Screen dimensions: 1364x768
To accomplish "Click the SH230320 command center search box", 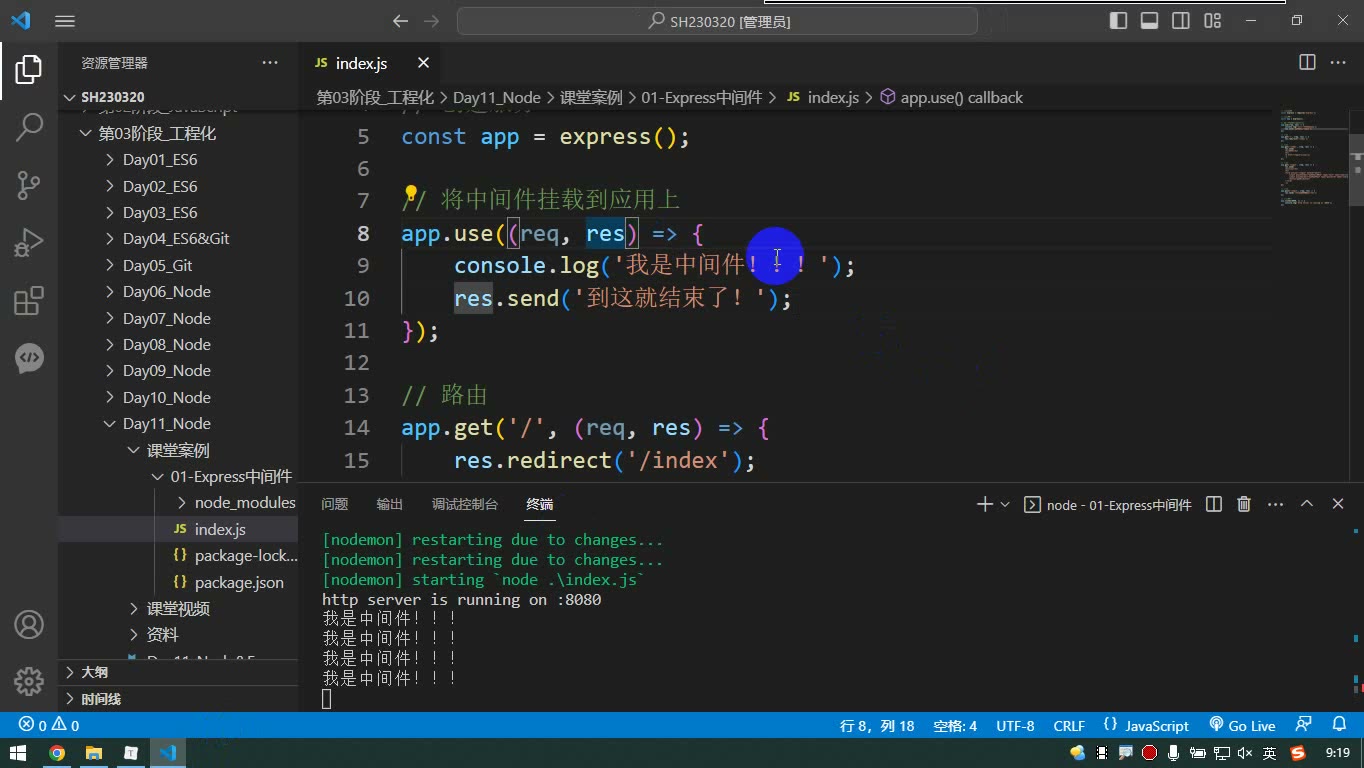I will 717,21.
